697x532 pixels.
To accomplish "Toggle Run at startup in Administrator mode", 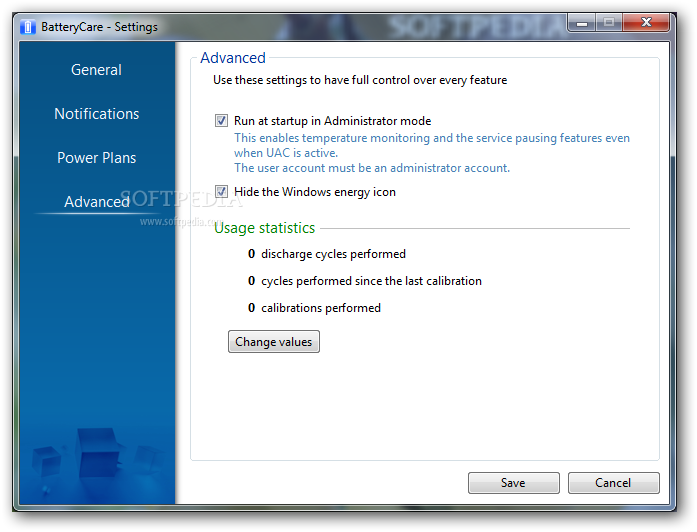I will [221, 121].
